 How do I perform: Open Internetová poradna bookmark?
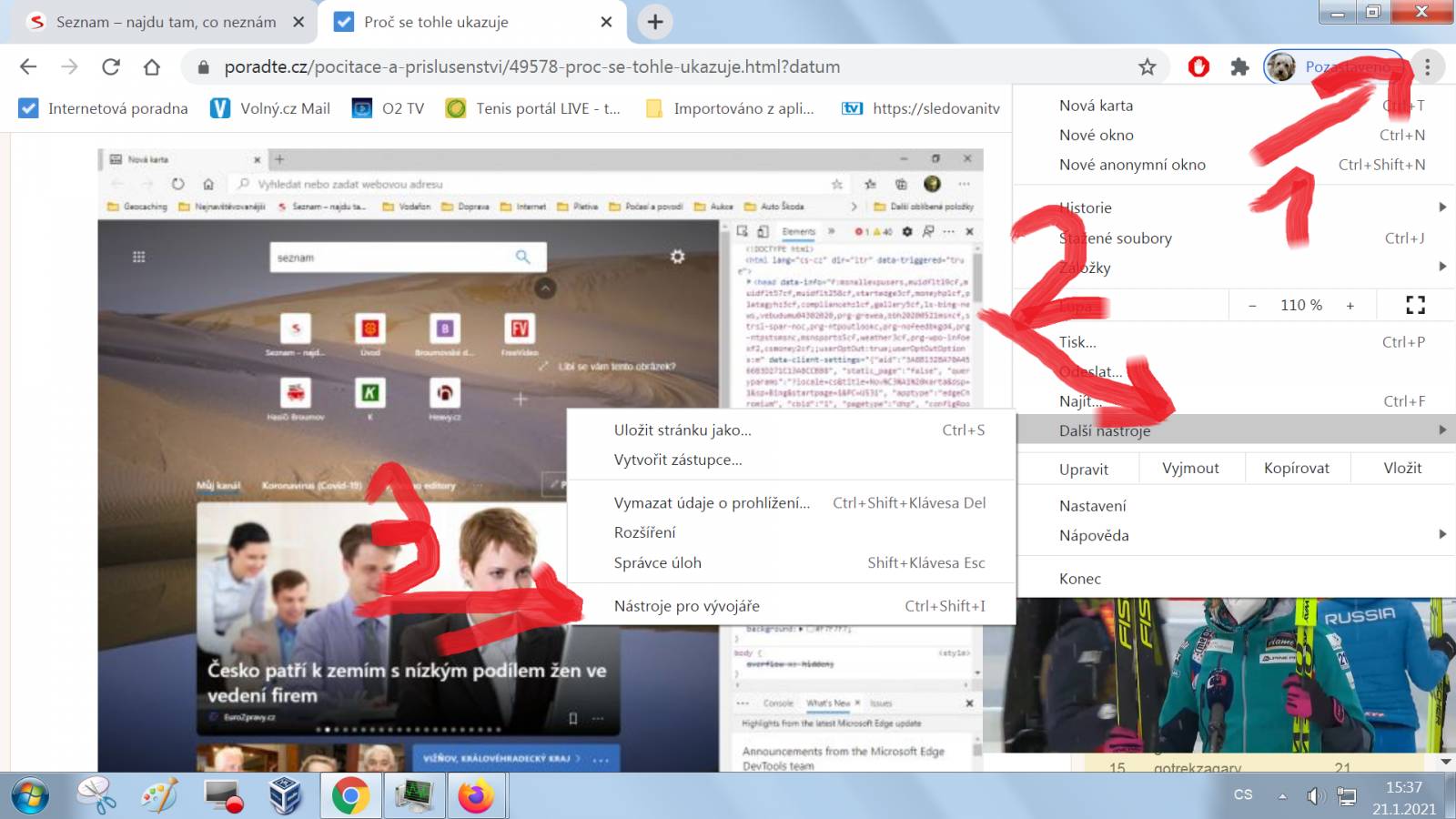point(104,108)
